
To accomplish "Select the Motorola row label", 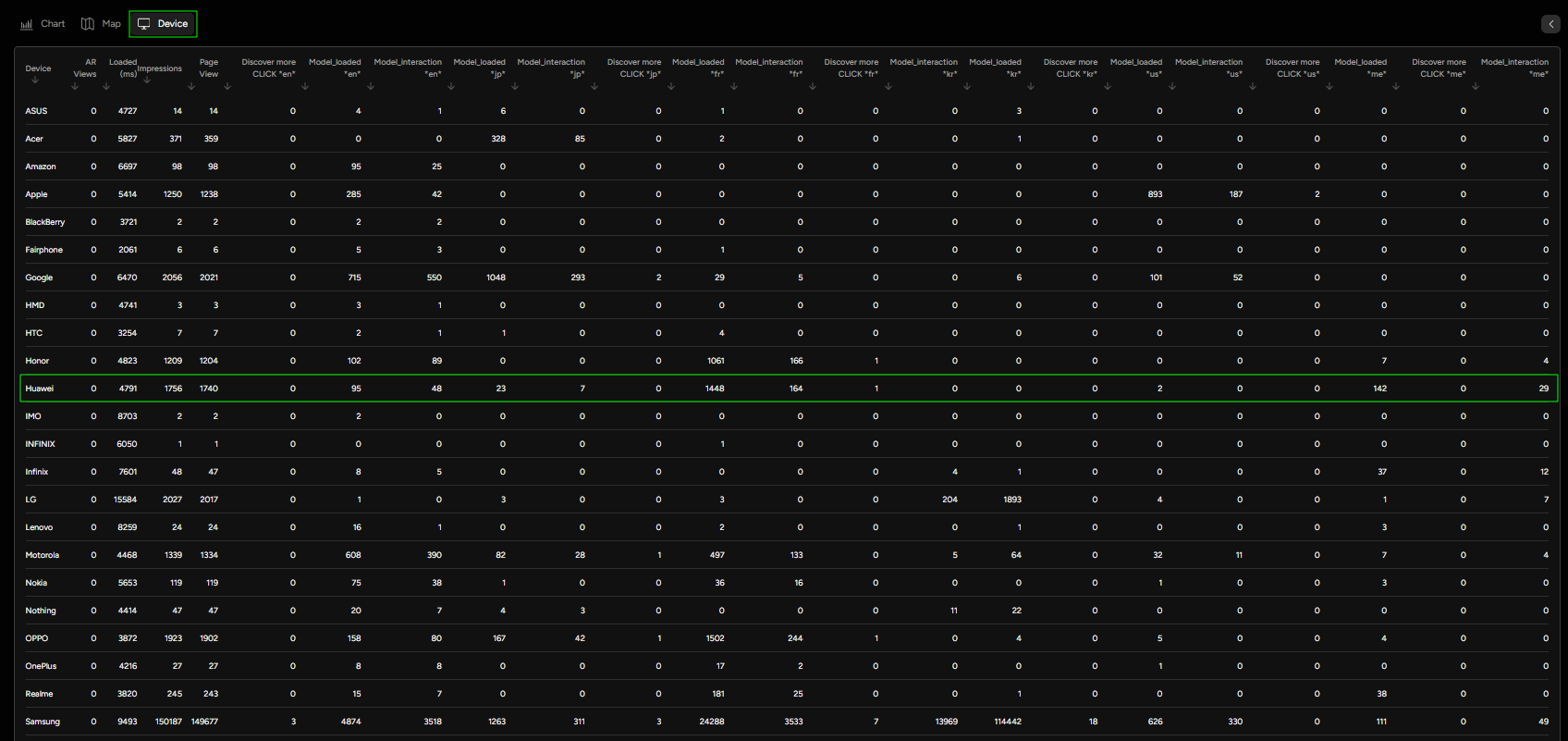I will pyautogui.click(x=43, y=555).
